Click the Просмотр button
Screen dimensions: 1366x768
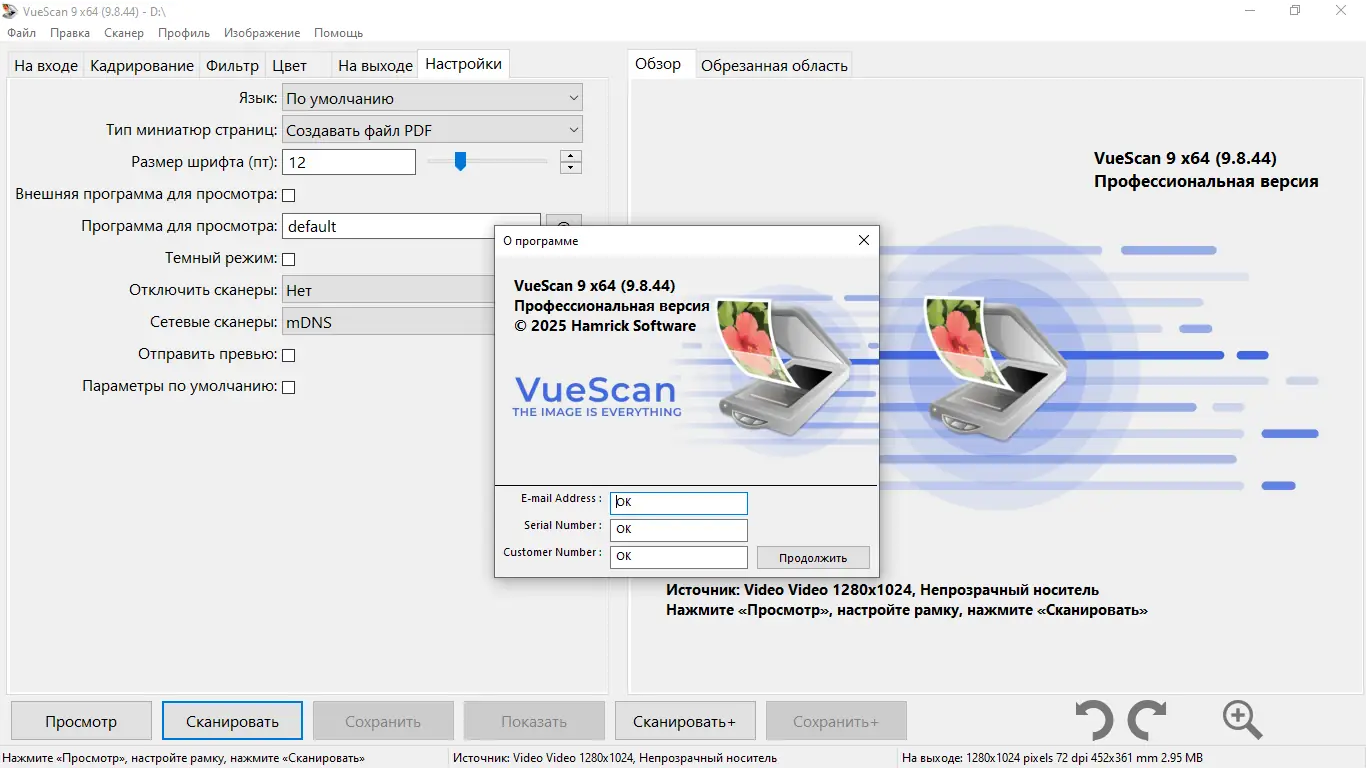81,721
